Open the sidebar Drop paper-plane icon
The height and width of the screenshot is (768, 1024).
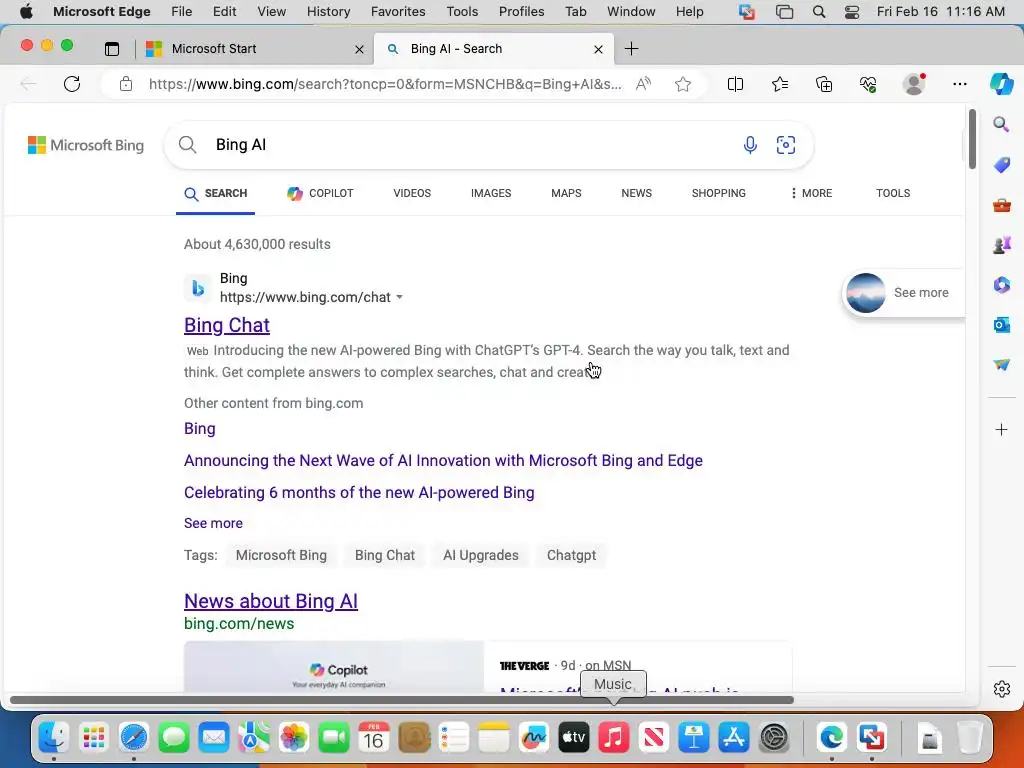[1002, 364]
